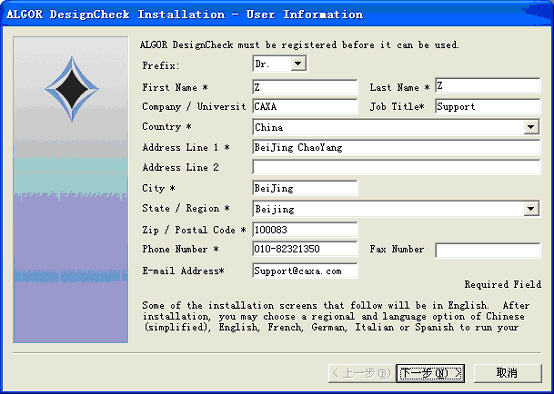
Task: Click the empty Address Line 2 field
Action: (x=396, y=167)
